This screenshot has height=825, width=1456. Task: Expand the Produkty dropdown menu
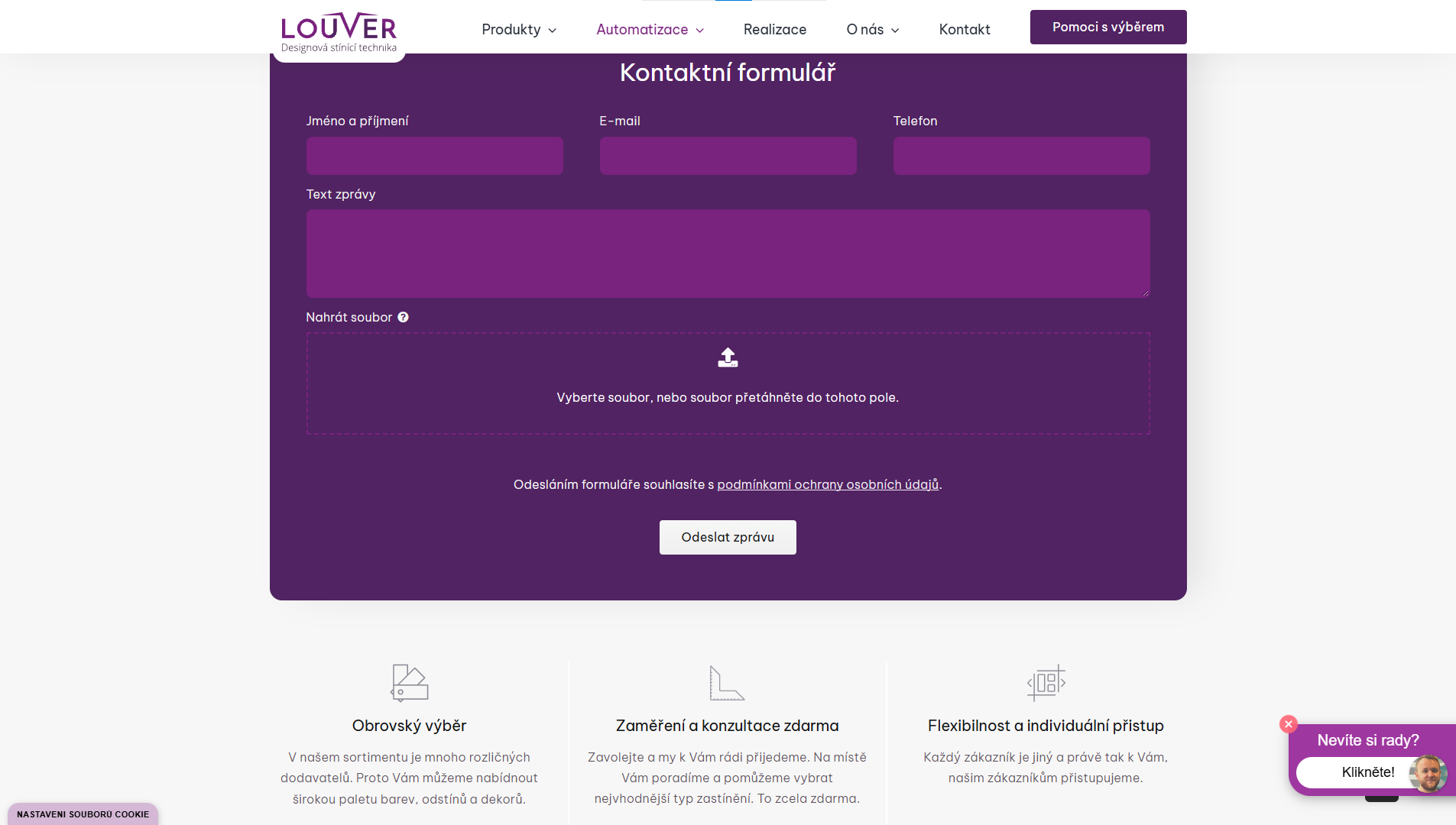pyautogui.click(x=519, y=29)
